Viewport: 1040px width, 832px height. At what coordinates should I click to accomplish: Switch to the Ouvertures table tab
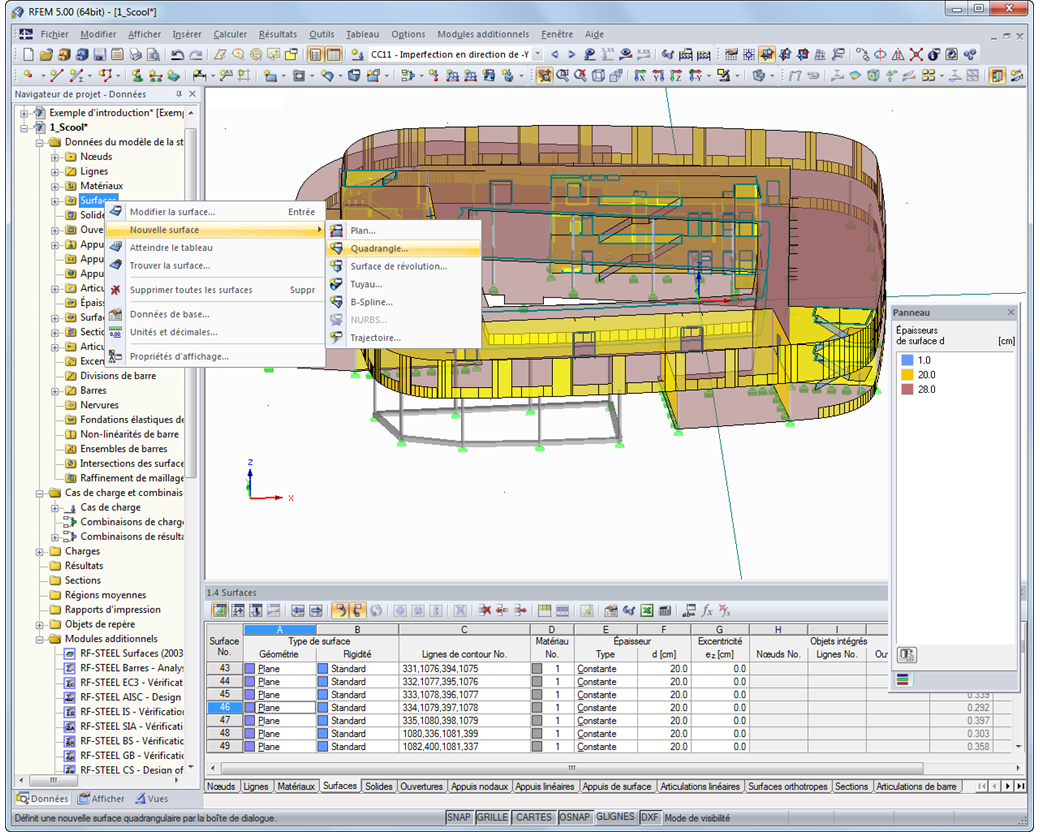pyautogui.click(x=421, y=786)
